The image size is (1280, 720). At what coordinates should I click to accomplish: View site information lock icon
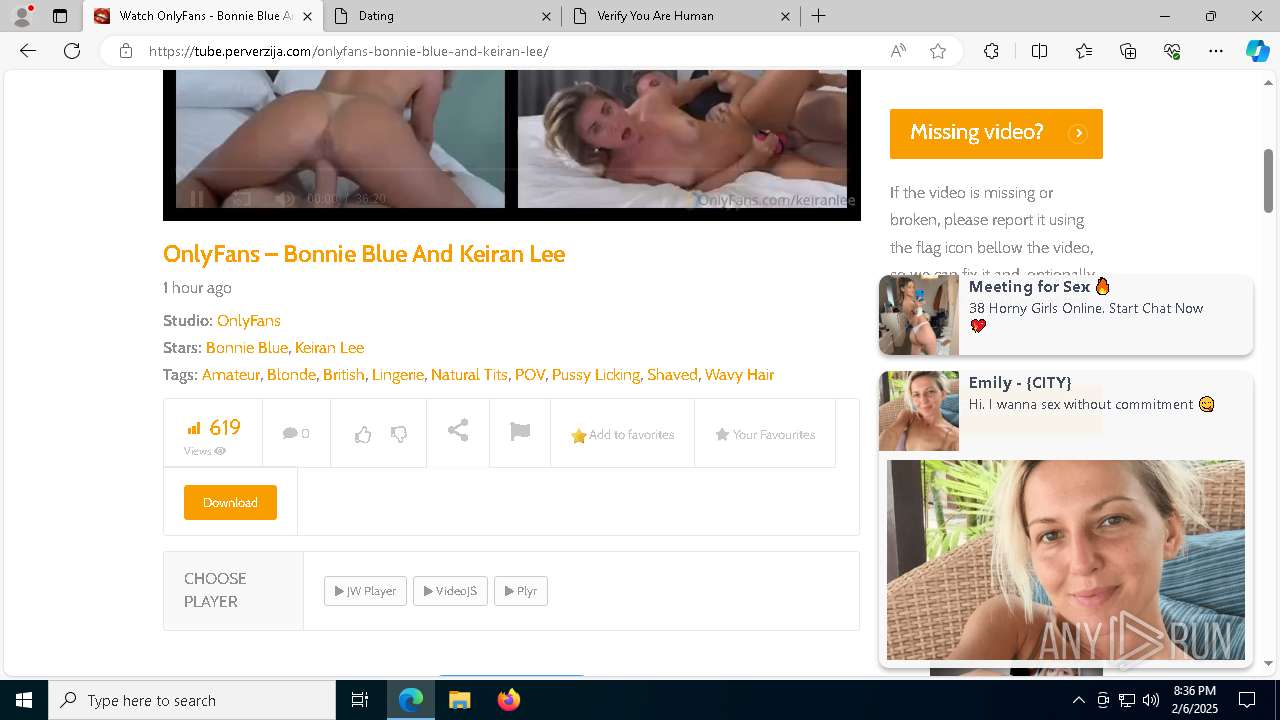click(125, 51)
